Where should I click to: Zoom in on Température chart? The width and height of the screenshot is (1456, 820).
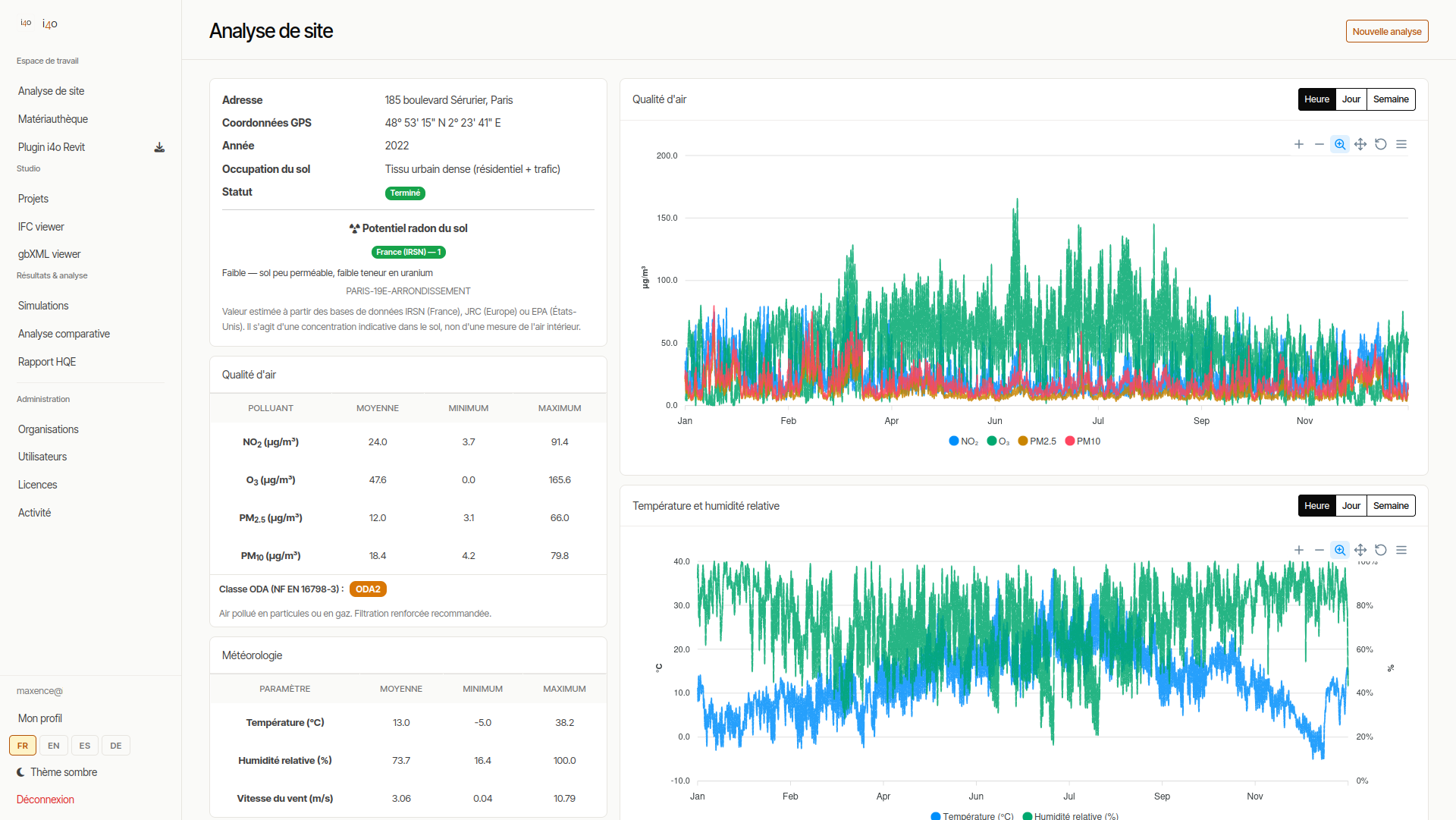tap(1299, 550)
